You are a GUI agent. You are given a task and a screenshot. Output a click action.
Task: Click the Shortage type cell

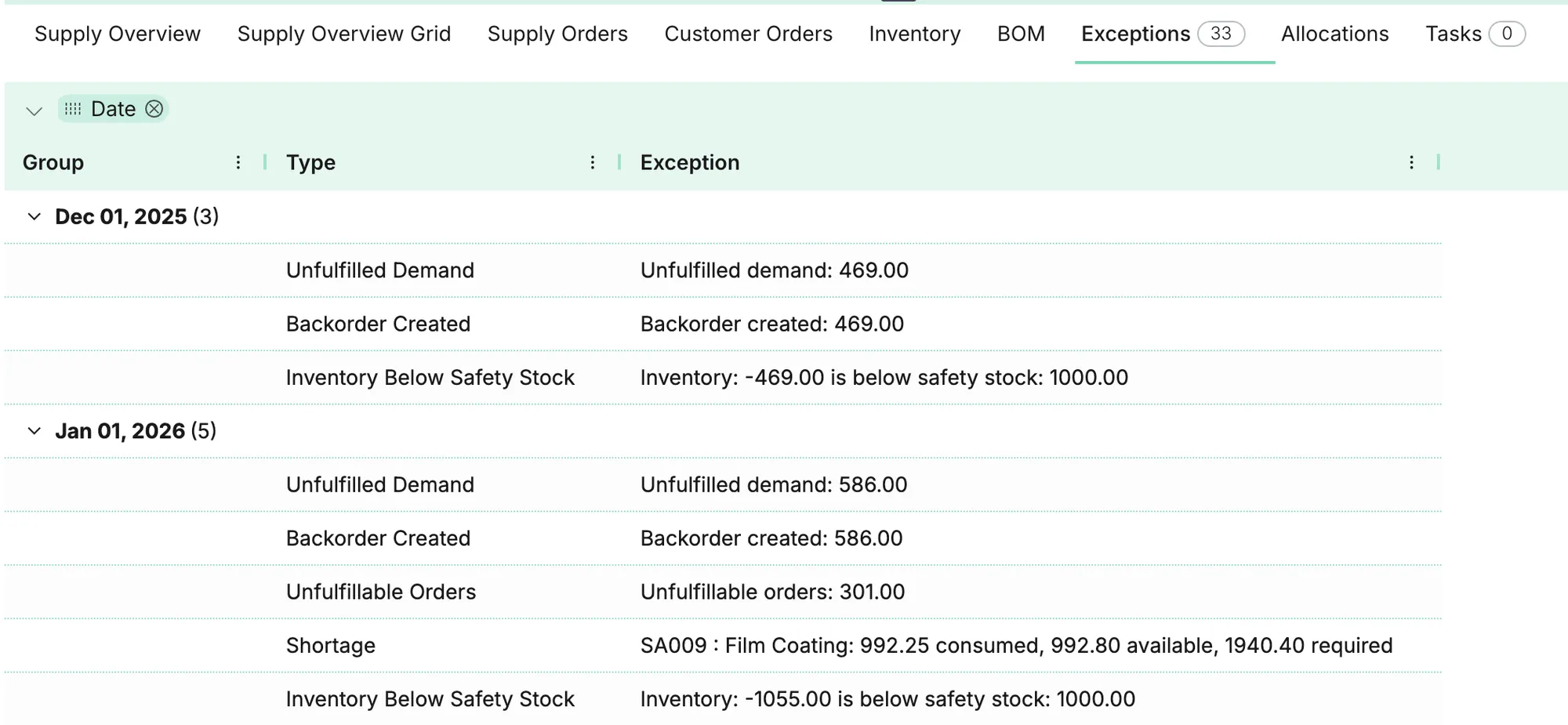(331, 646)
